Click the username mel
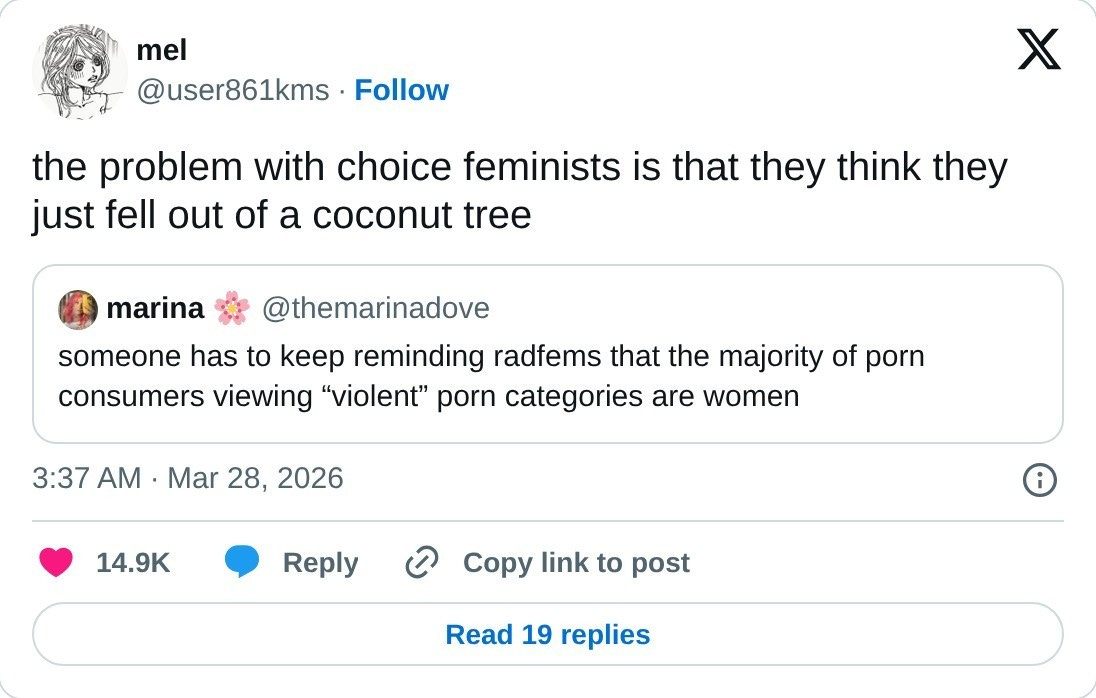 point(161,50)
